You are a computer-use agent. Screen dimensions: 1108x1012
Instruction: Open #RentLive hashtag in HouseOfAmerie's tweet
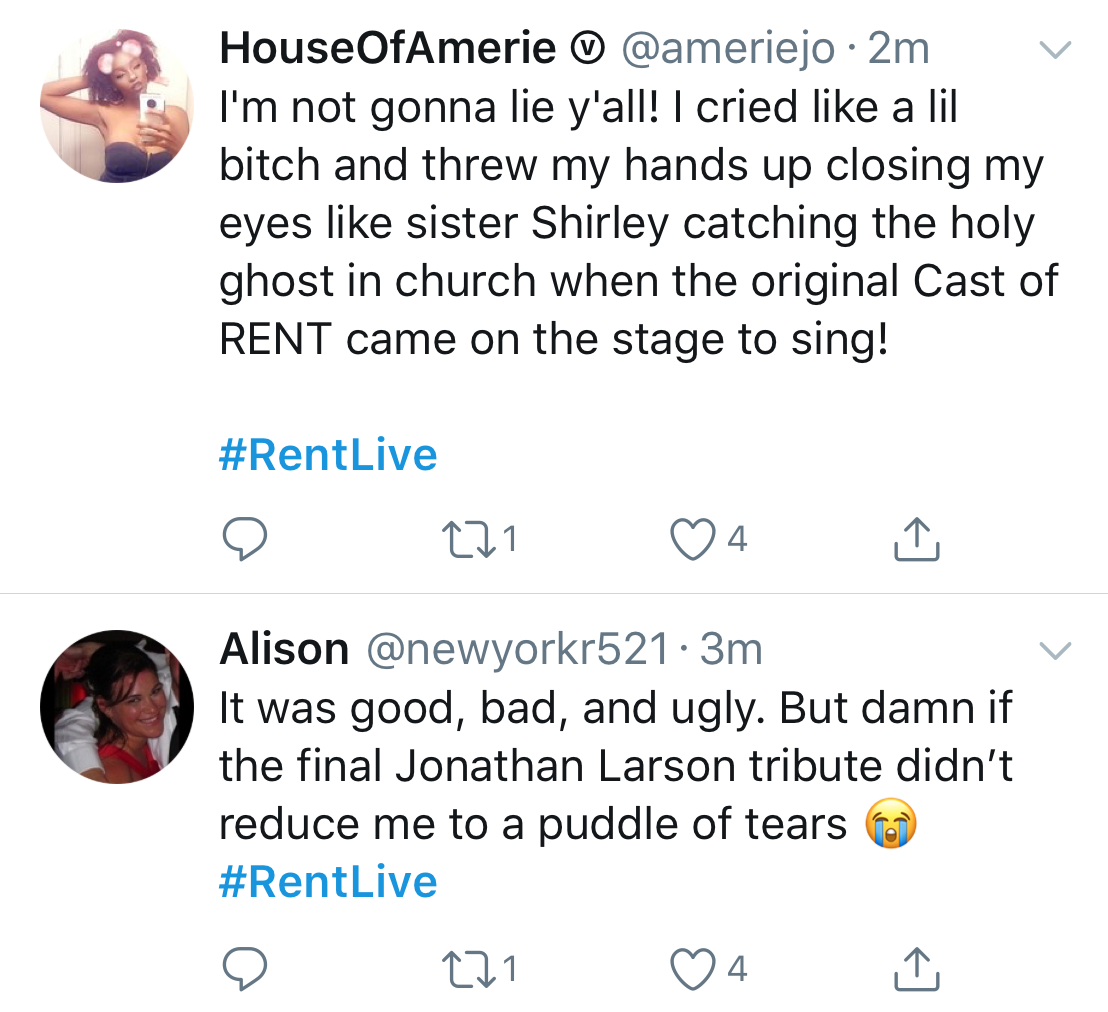[328, 455]
